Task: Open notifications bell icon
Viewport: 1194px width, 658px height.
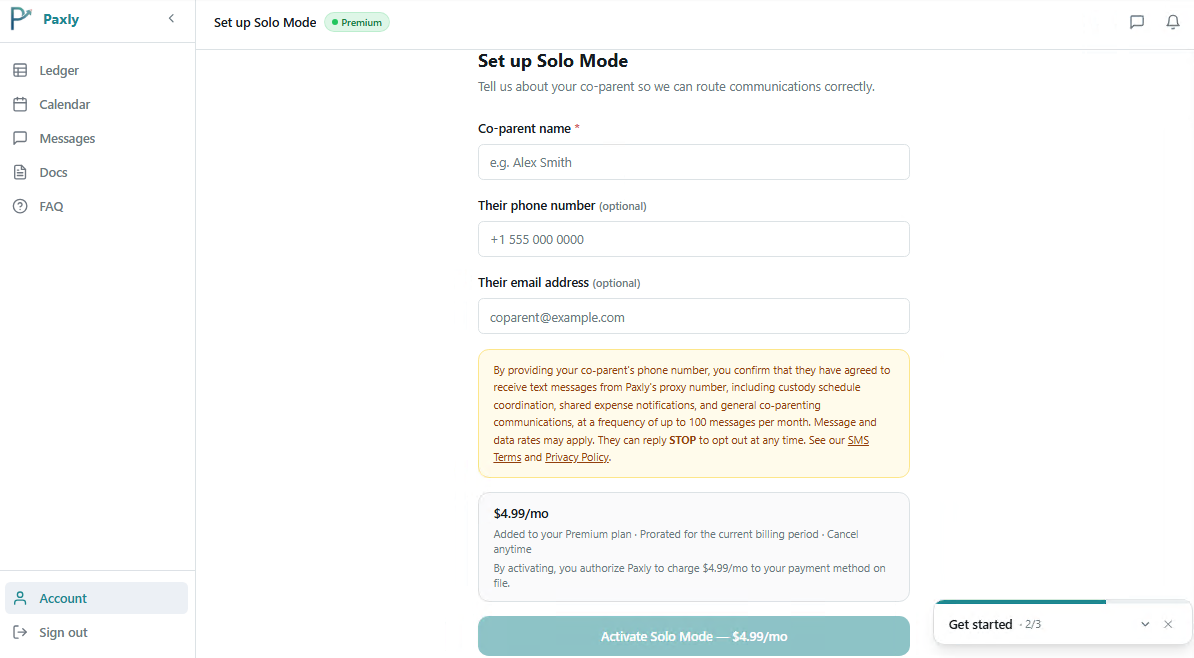Action: (1173, 22)
